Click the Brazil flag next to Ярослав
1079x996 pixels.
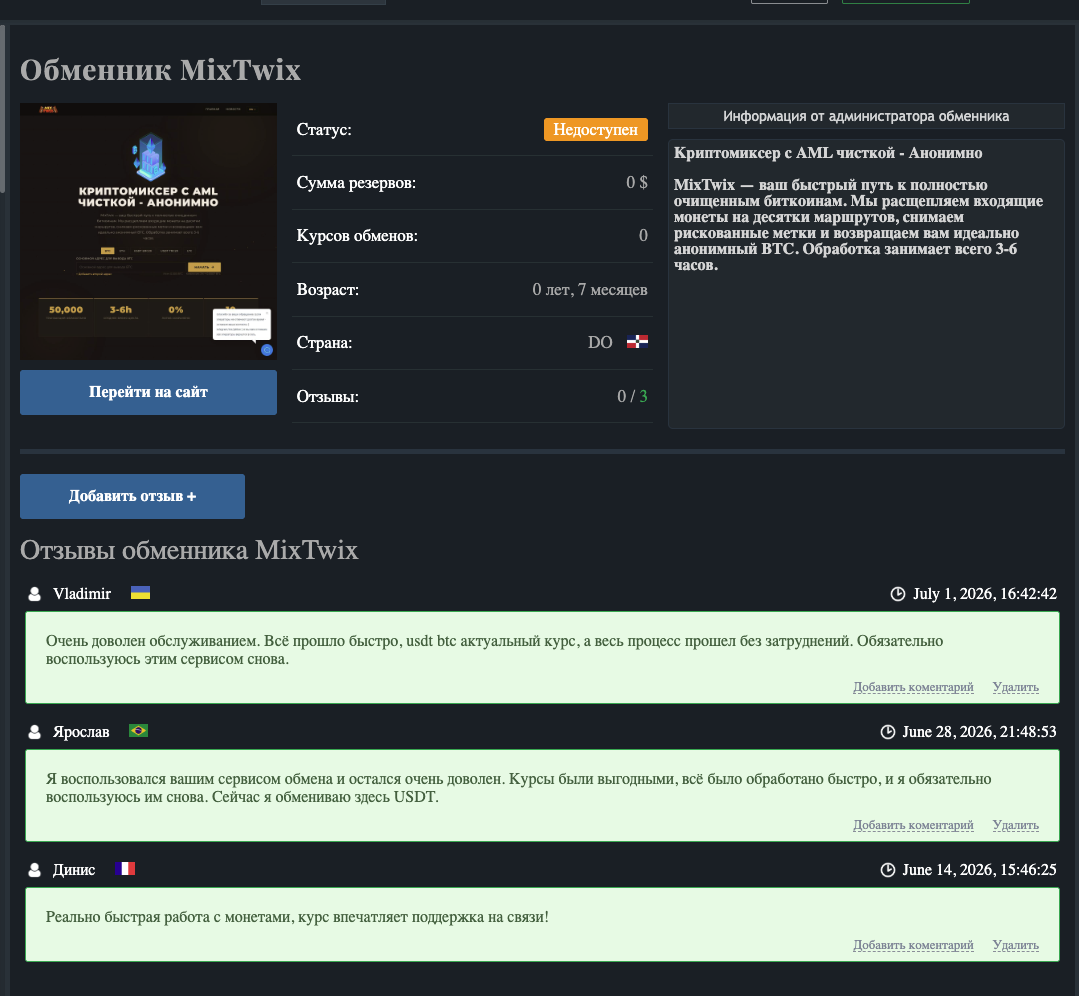tap(138, 730)
